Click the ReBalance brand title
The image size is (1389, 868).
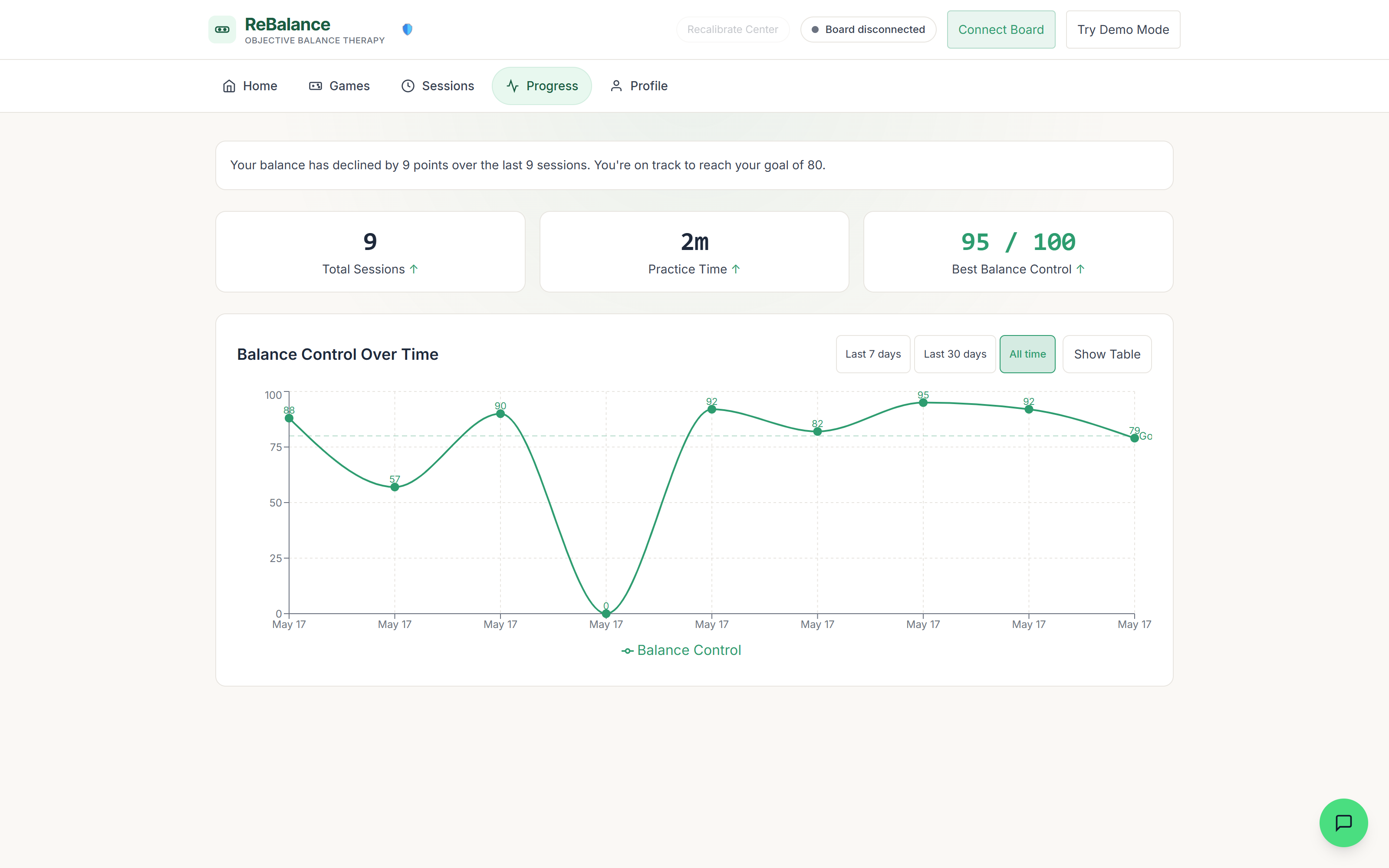tap(287, 24)
